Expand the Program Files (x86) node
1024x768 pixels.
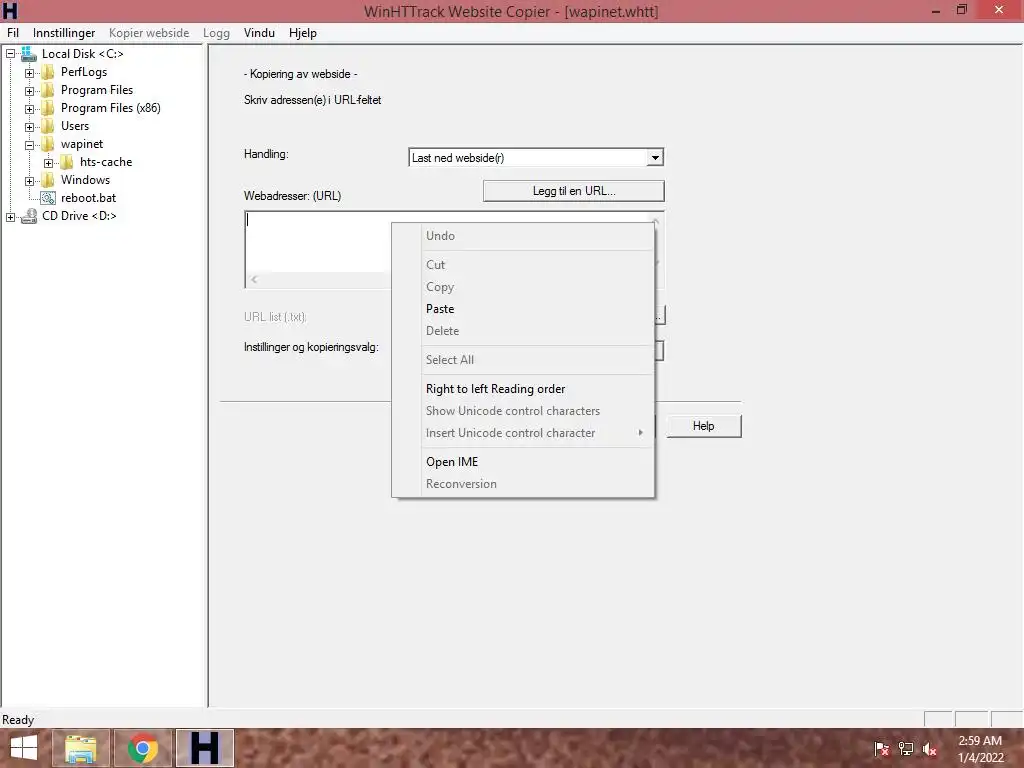click(29, 109)
